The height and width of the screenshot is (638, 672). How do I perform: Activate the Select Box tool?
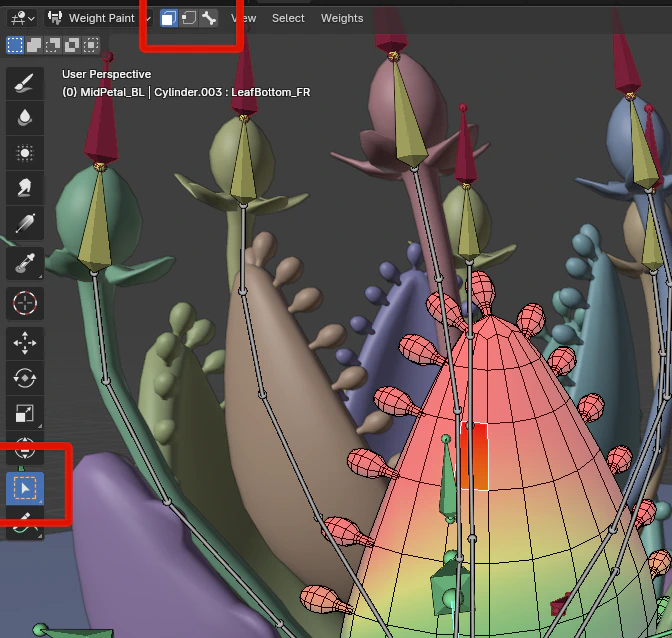coord(25,488)
